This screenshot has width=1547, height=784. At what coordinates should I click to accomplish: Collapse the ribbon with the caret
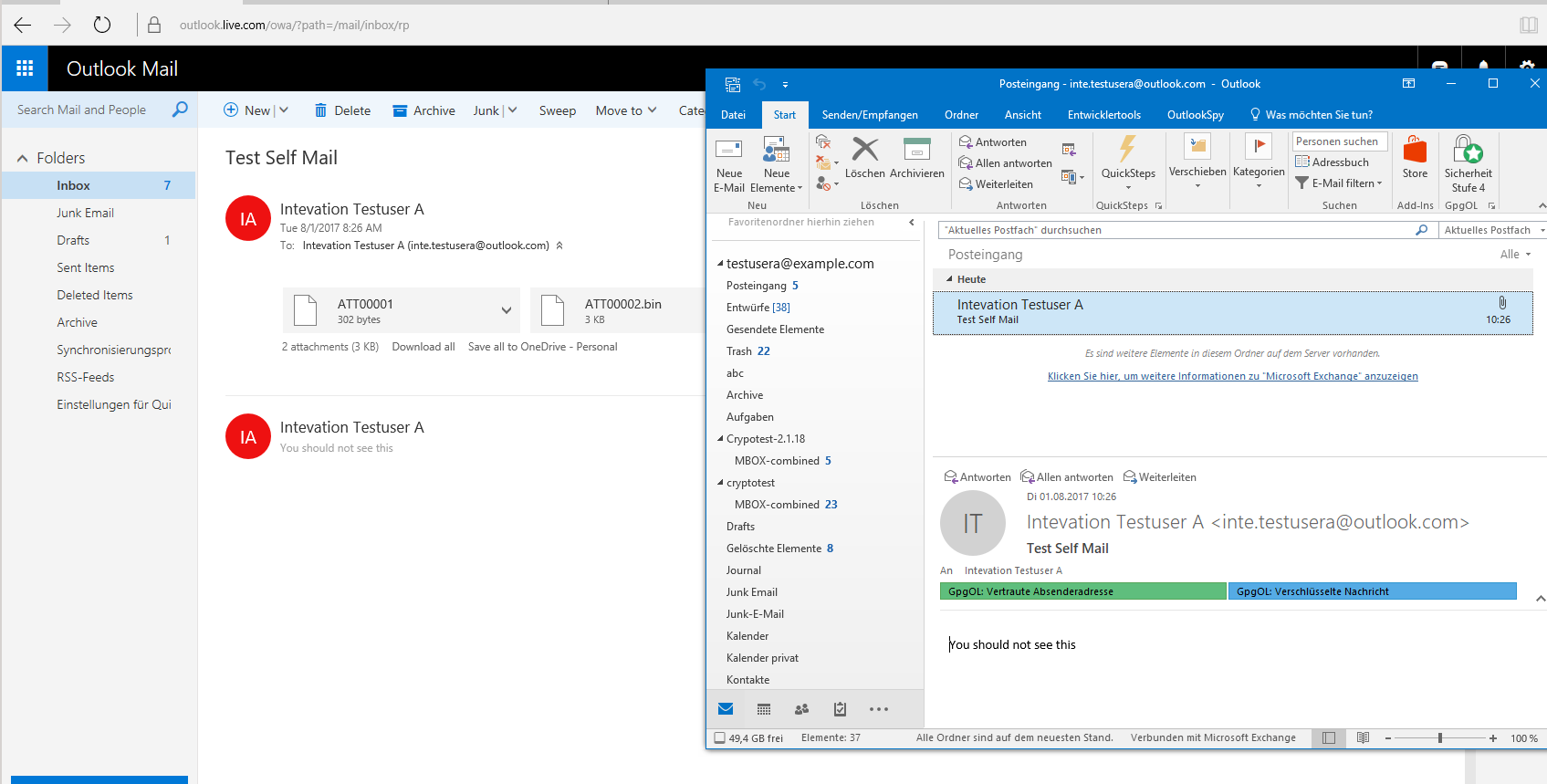coord(1542,205)
